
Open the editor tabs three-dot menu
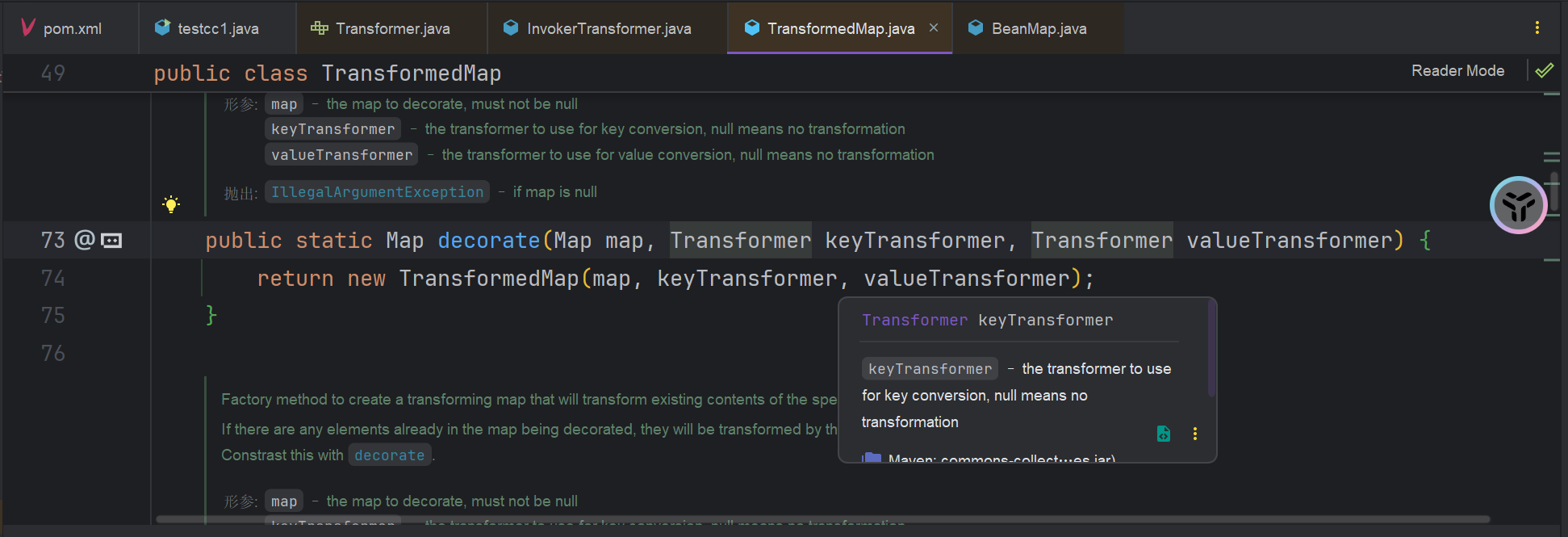pos(1537,28)
